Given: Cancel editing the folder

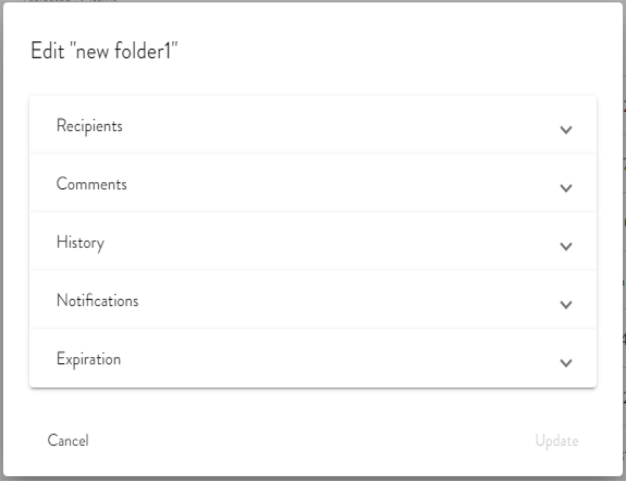Looking at the screenshot, I should point(68,440).
